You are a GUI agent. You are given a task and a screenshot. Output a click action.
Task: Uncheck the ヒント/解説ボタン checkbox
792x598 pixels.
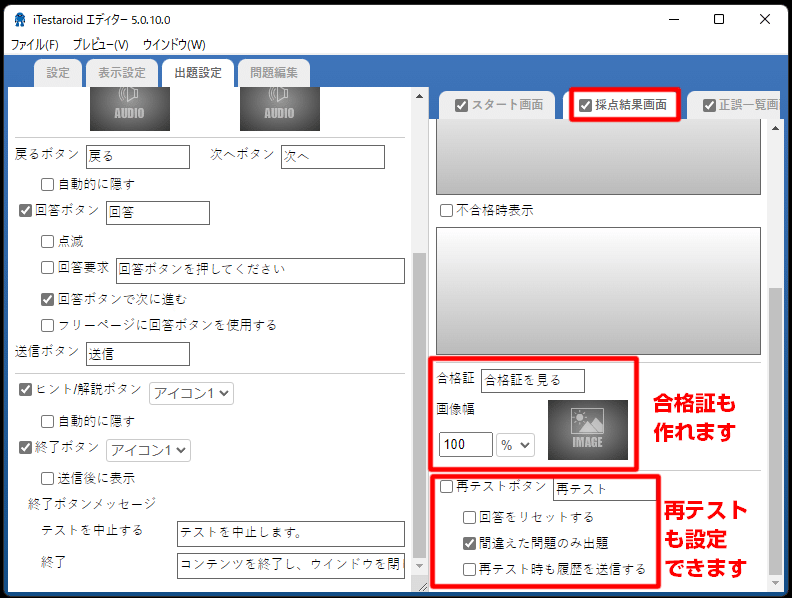click(x=25, y=389)
